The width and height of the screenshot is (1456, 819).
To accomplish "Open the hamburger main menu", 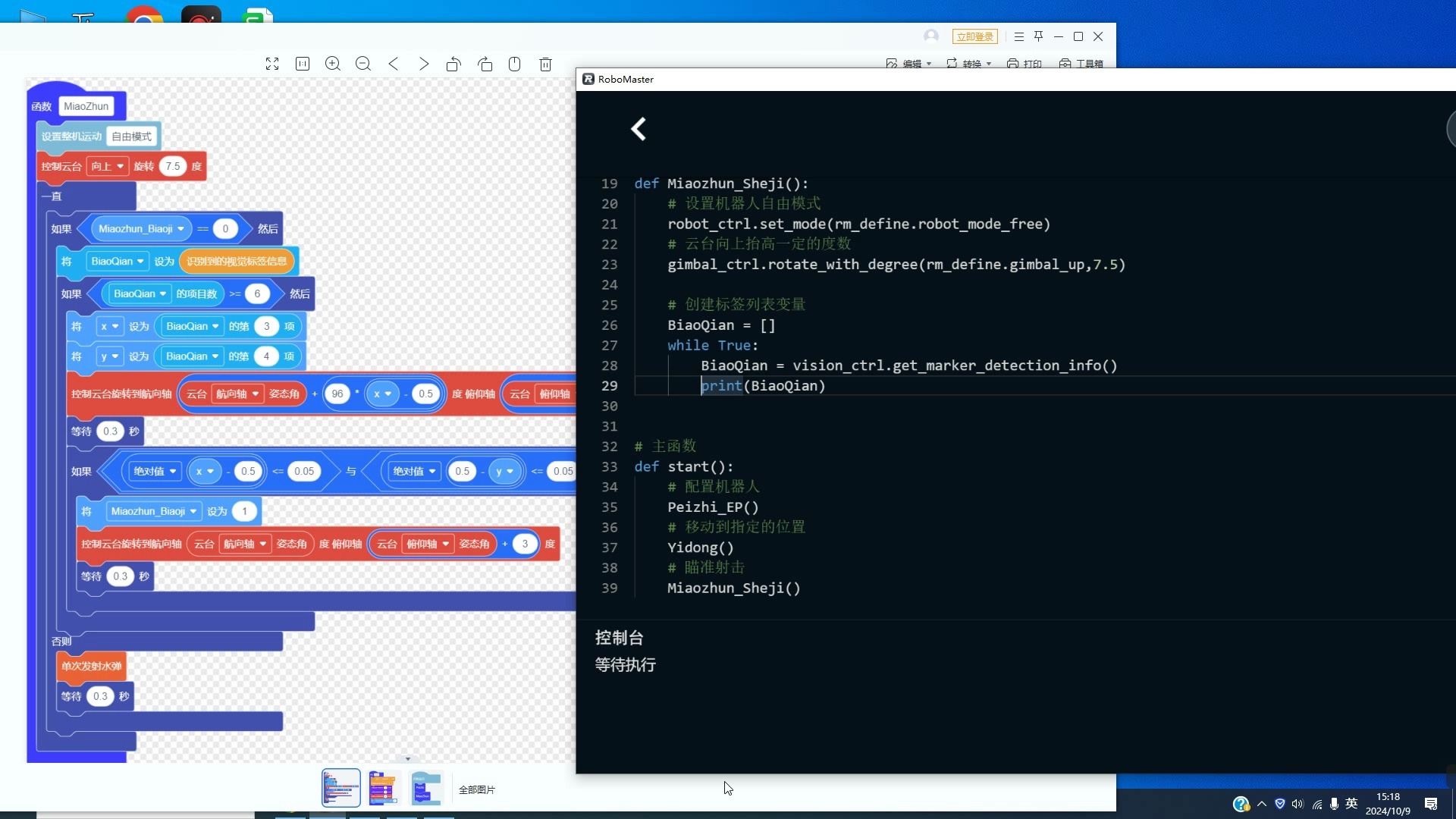I will pyautogui.click(x=1019, y=36).
